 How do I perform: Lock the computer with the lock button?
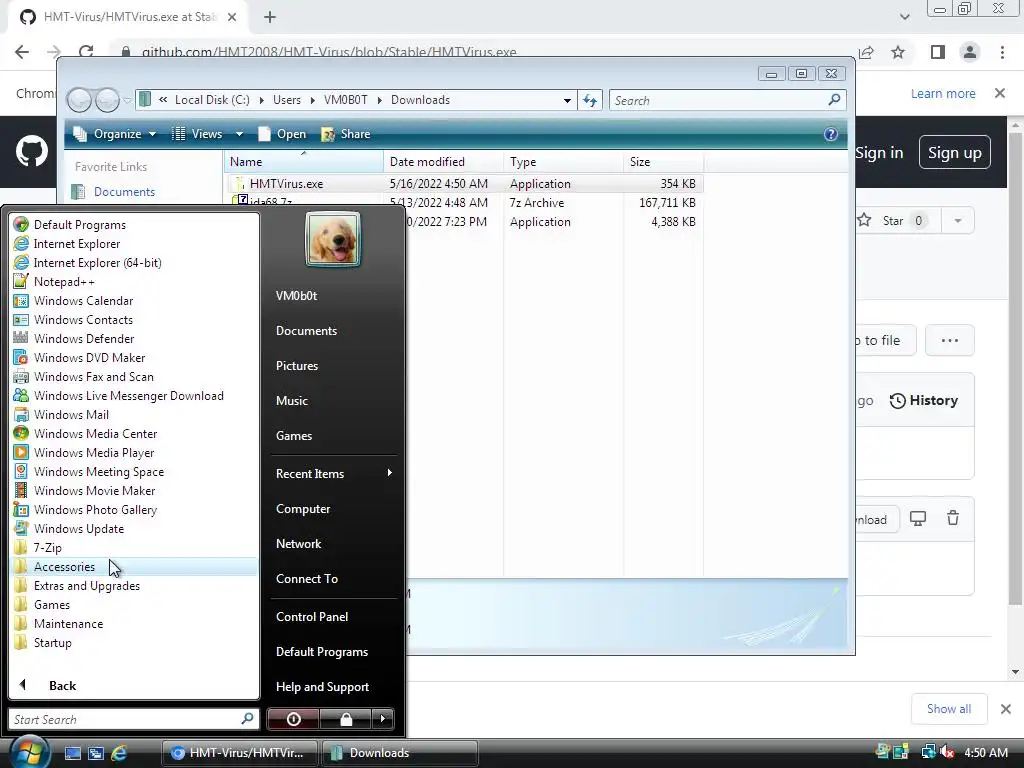coord(345,719)
